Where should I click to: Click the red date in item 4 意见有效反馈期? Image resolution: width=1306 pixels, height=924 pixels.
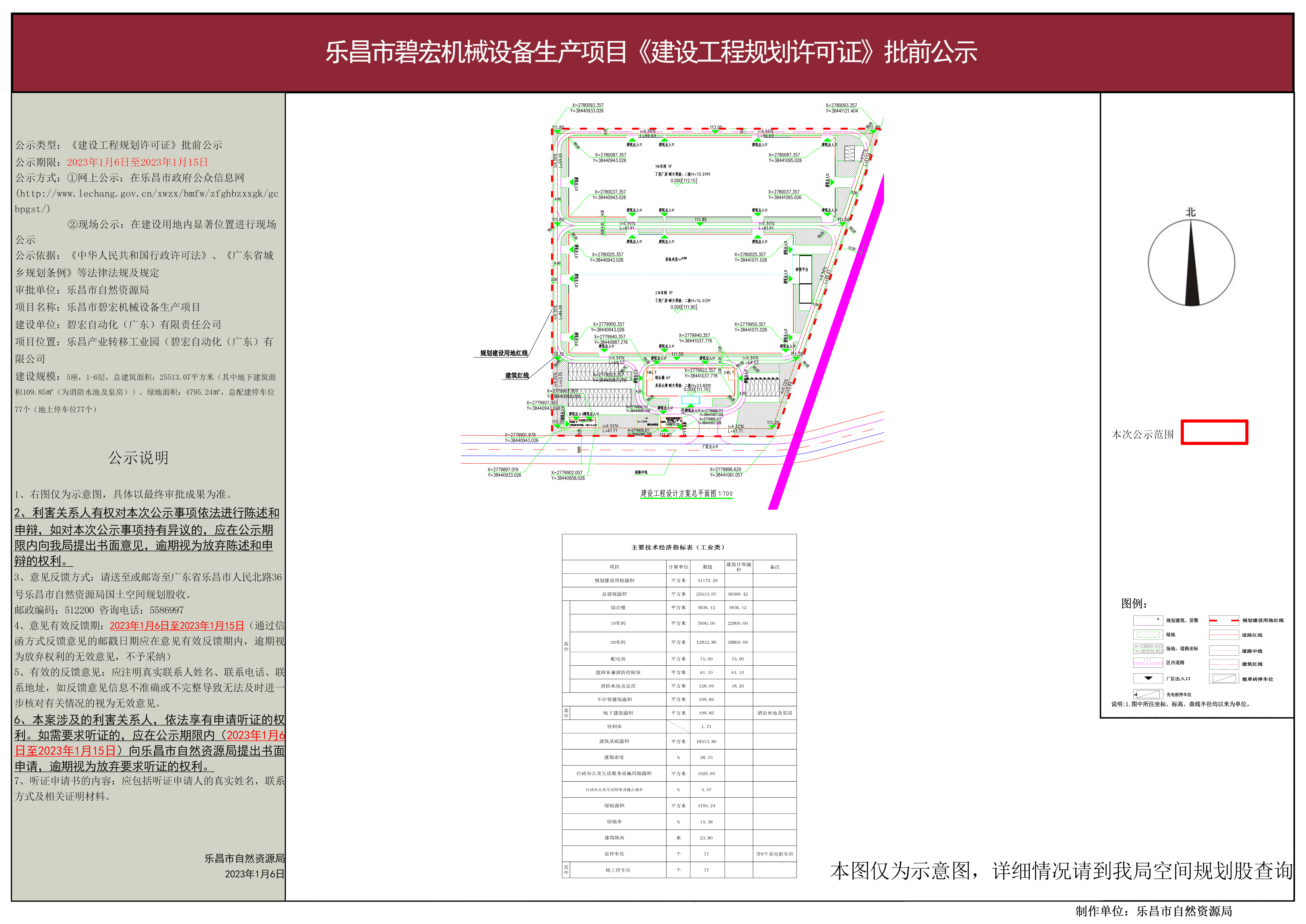pyautogui.click(x=177, y=626)
